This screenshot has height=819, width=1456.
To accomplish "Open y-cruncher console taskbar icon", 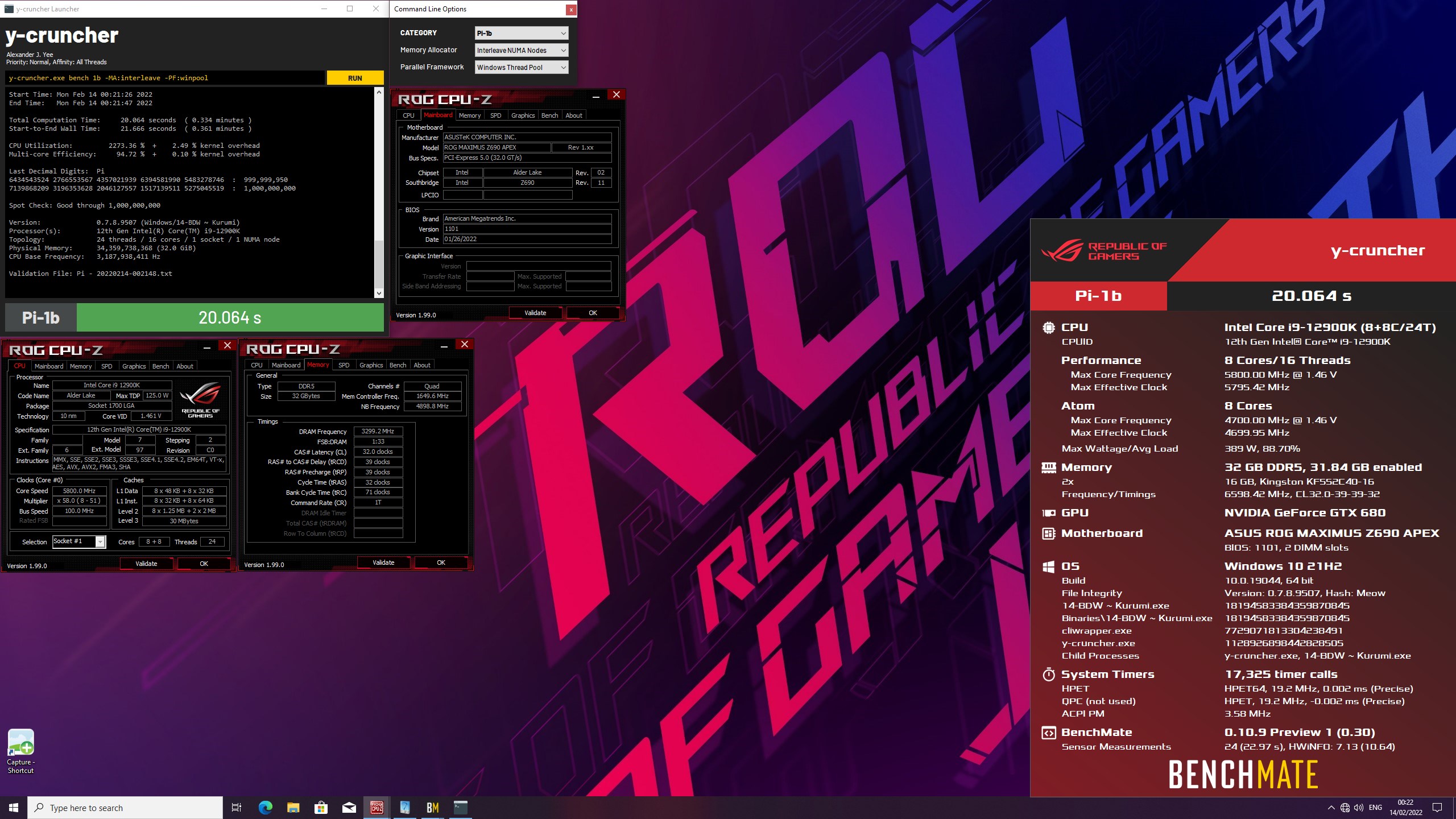I will click(x=460, y=808).
